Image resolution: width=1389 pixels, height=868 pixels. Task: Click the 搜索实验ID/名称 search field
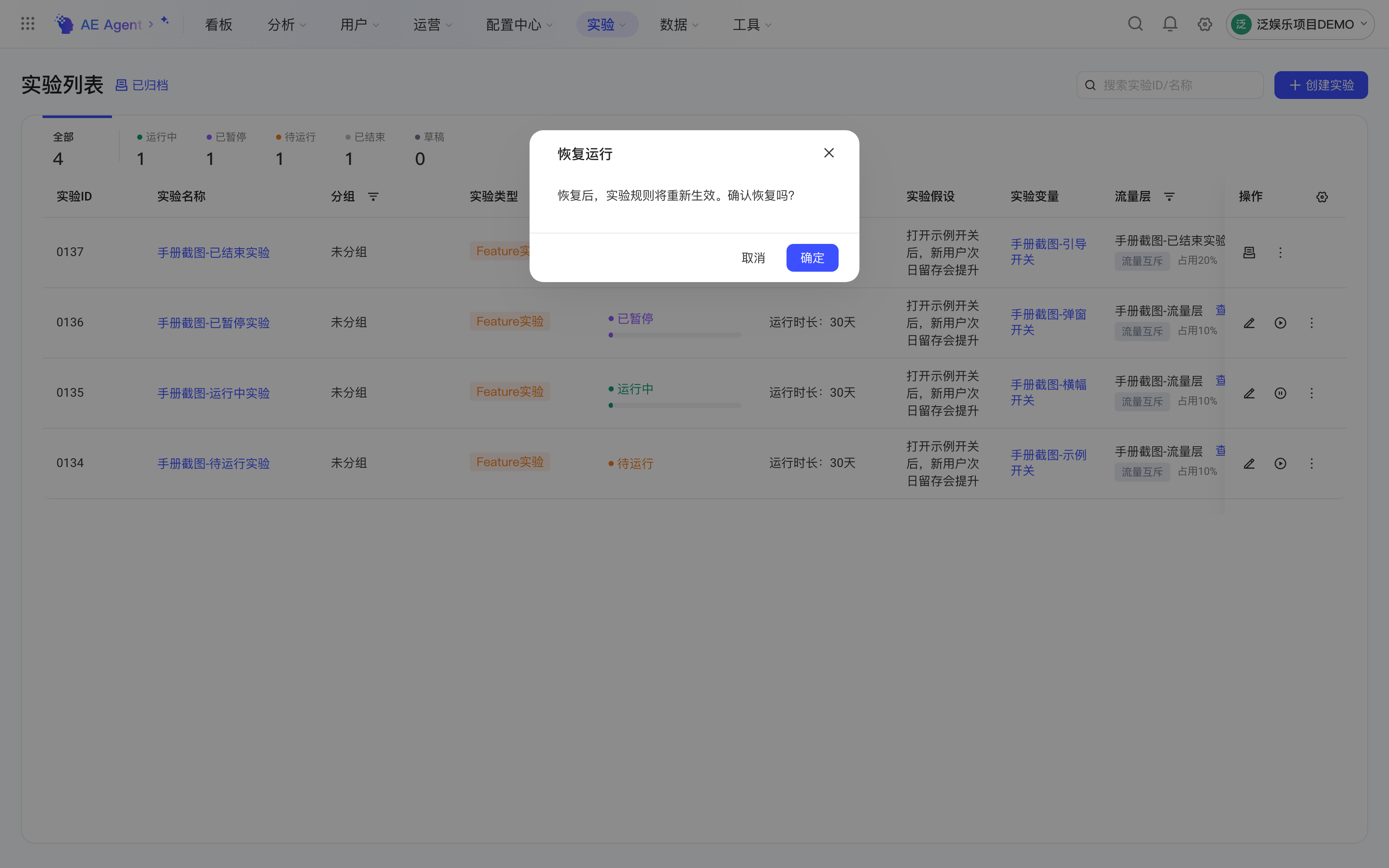(1170, 85)
